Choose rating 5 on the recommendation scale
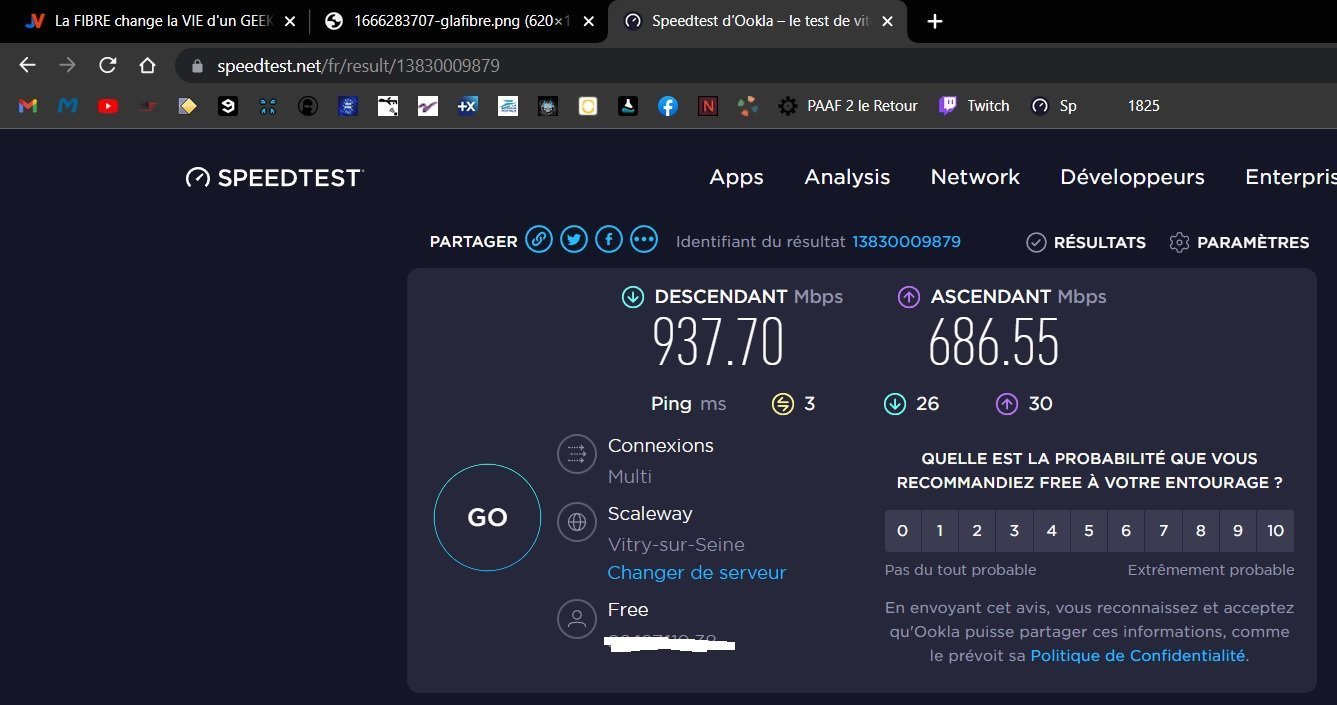Screen dimensions: 1337x705 tap(1088, 531)
